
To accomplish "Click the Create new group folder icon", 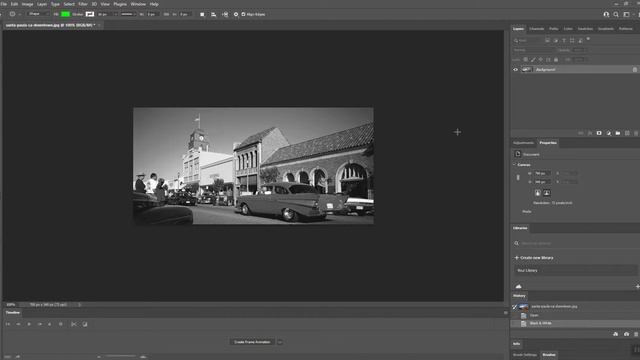I will (618, 133).
